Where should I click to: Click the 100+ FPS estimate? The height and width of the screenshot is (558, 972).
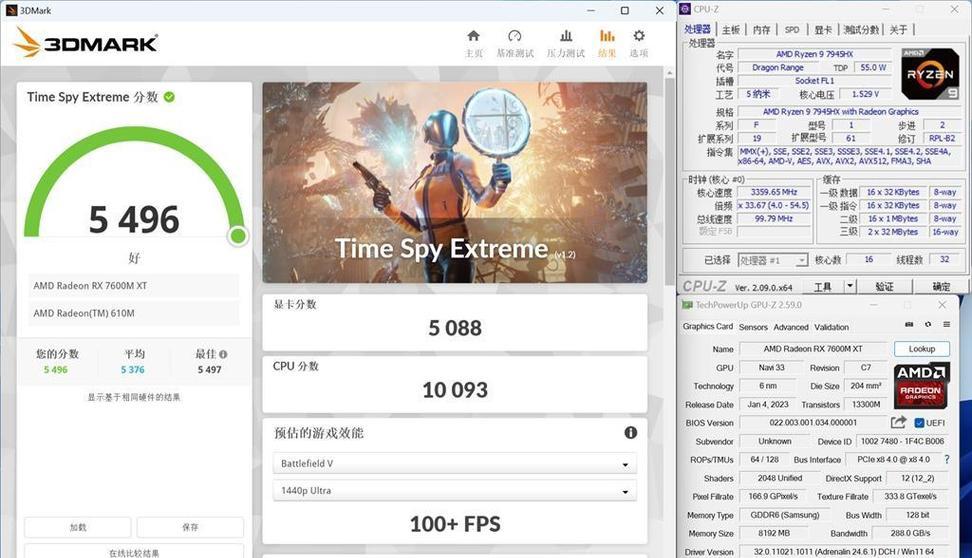(x=455, y=524)
